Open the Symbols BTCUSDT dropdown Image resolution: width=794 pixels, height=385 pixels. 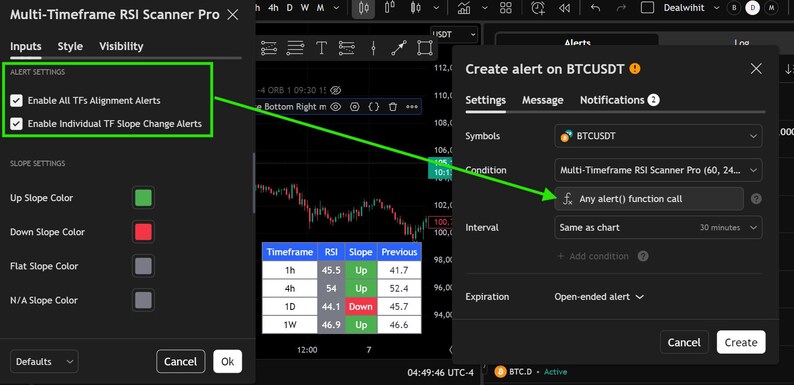point(658,136)
